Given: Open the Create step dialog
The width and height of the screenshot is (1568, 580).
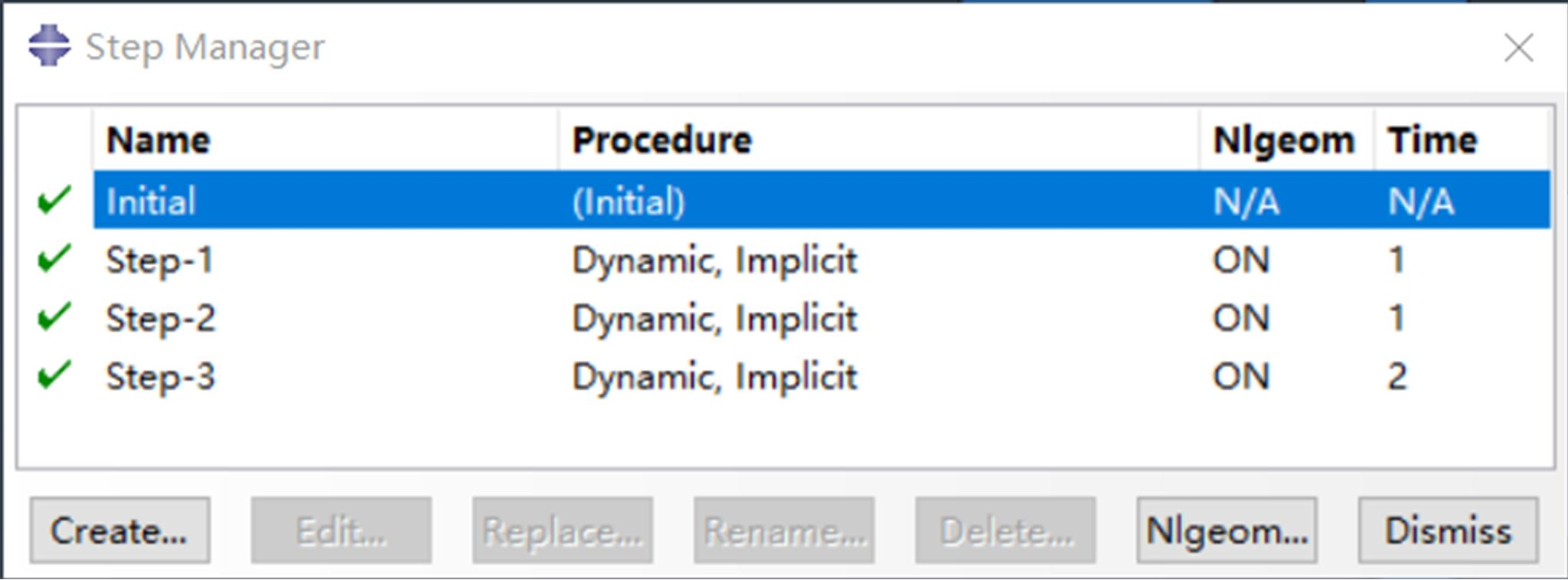Looking at the screenshot, I should pyautogui.click(x=119, y=530).
